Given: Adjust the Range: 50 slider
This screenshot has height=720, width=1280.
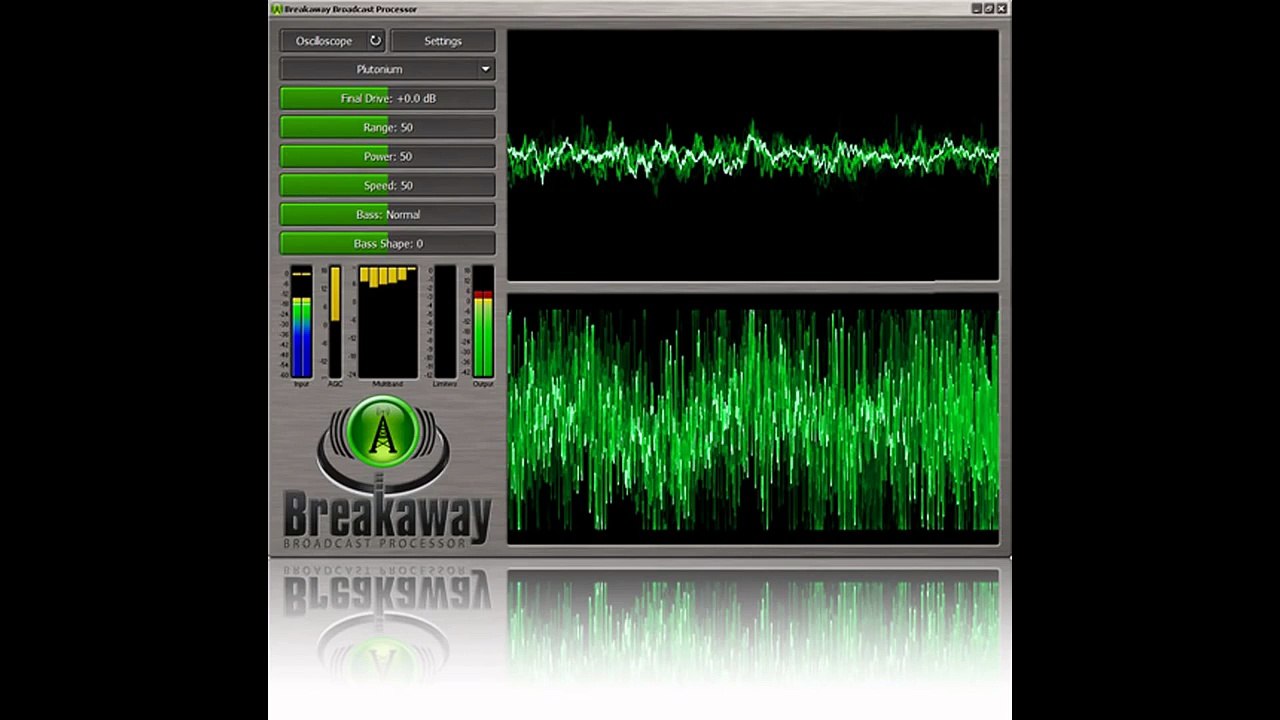Looking at the screenshot, I should (388, 127).
